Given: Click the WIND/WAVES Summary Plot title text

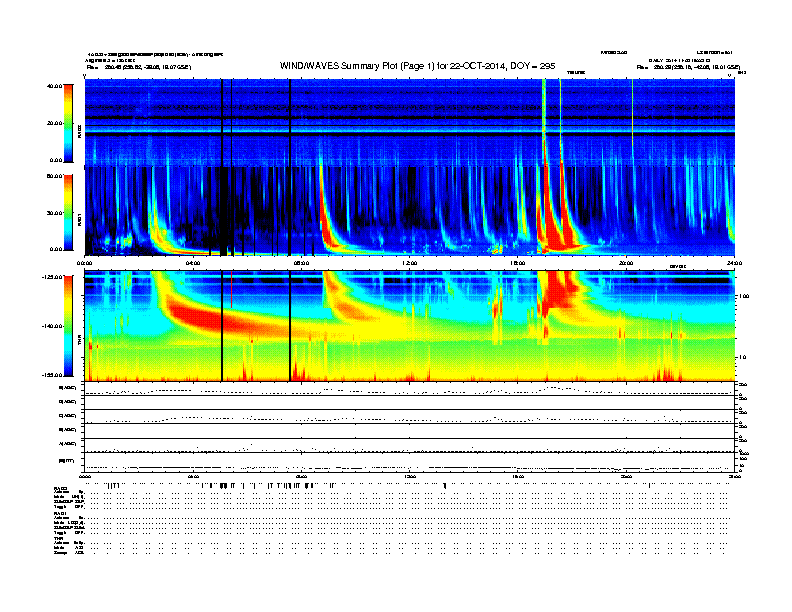Looking at the screenshot, I should pos(417,66).
